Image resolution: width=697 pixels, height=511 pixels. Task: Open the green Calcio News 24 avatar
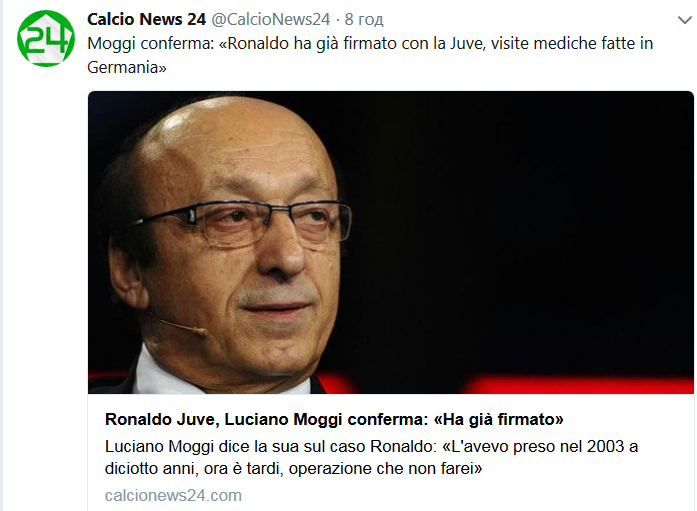pyautogui.click(x=45, y=39)
